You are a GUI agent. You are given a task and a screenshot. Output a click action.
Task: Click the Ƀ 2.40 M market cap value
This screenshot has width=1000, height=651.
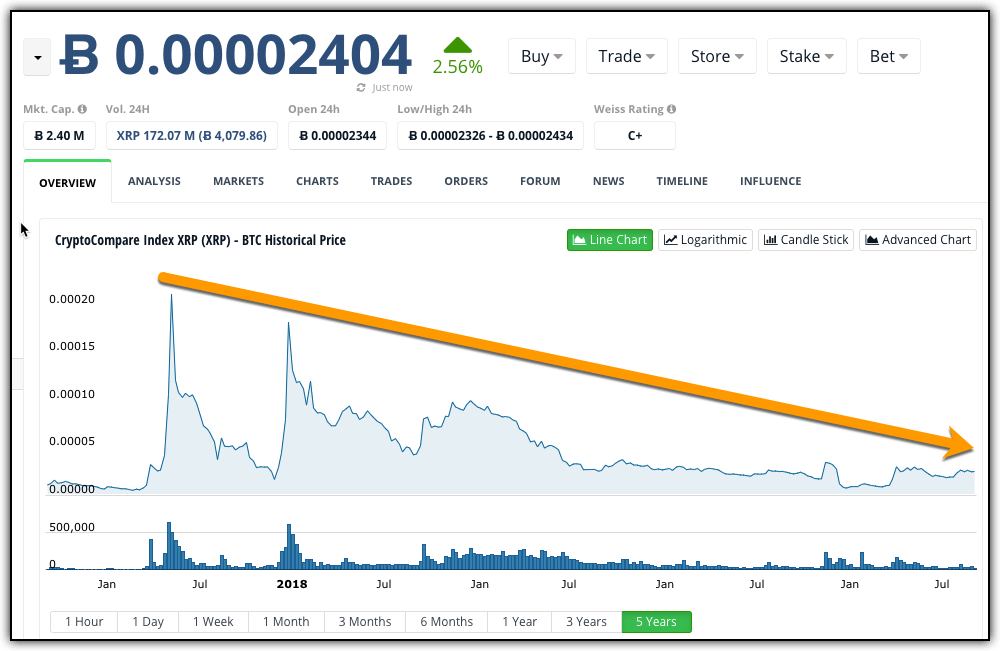coord(59,135)
